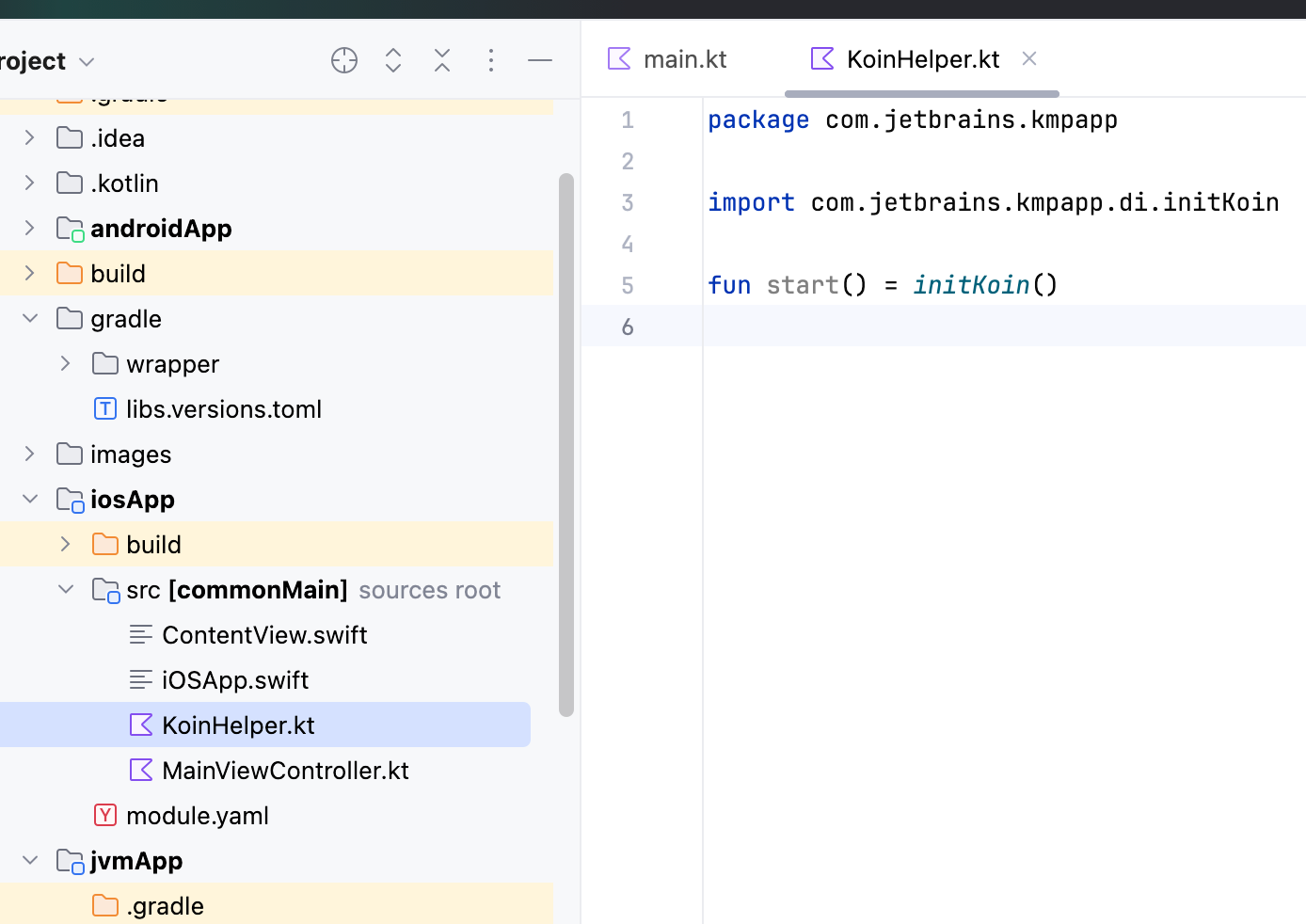
Task: Select iOSApp.swift in the project tree
Action: (235, 680)
